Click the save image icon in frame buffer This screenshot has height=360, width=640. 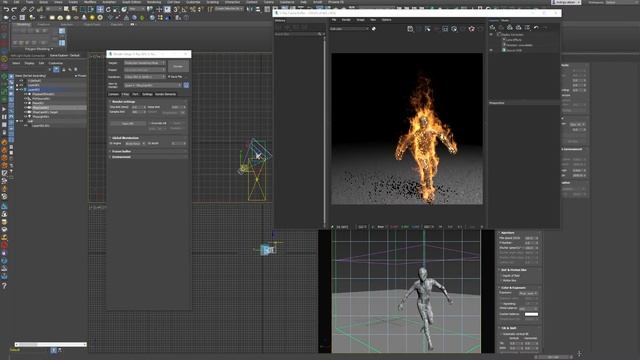(410, 29)
